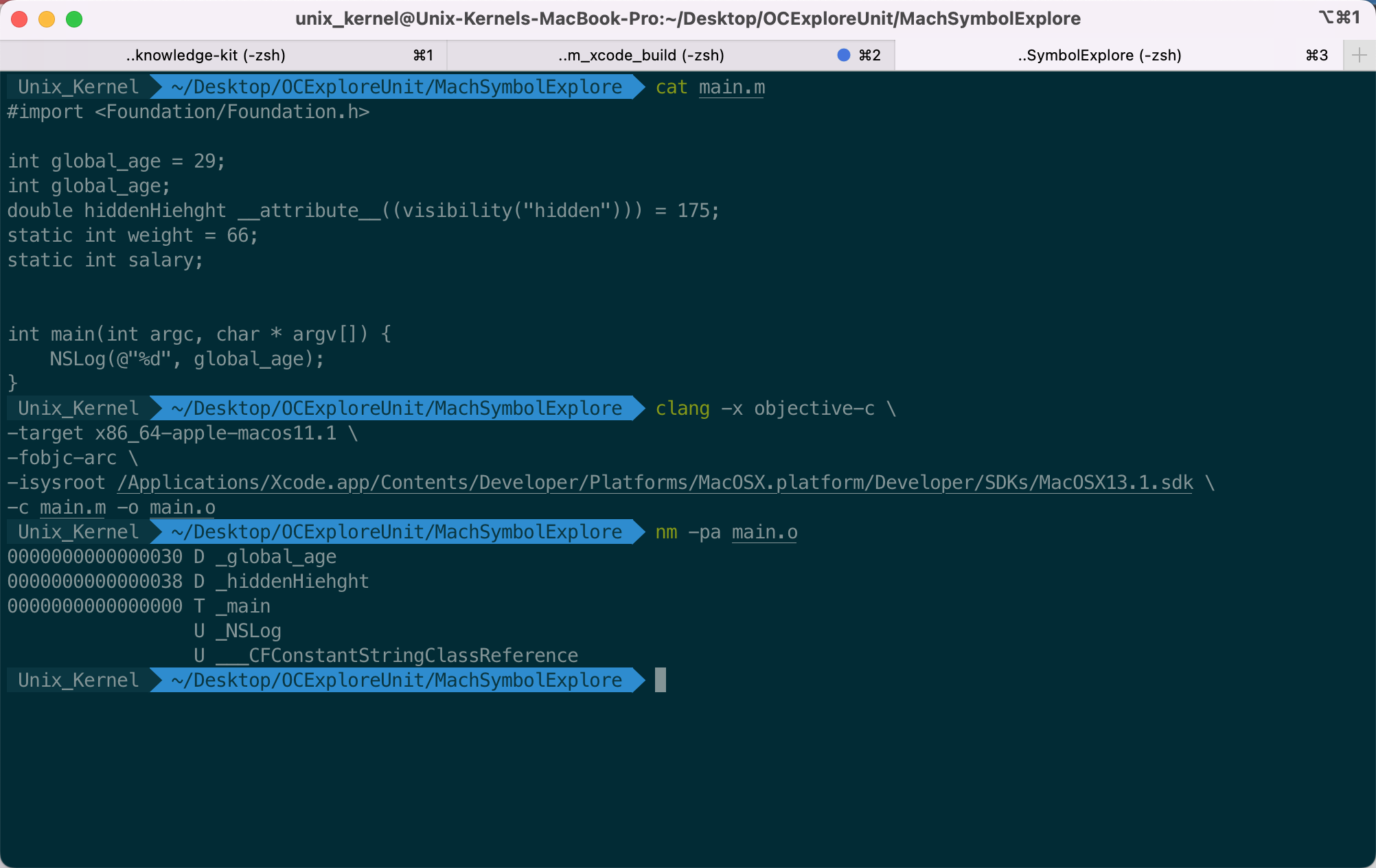Click the green zoom window button
The width and height of the screenshot is (1376, 868).
[74, 19]
